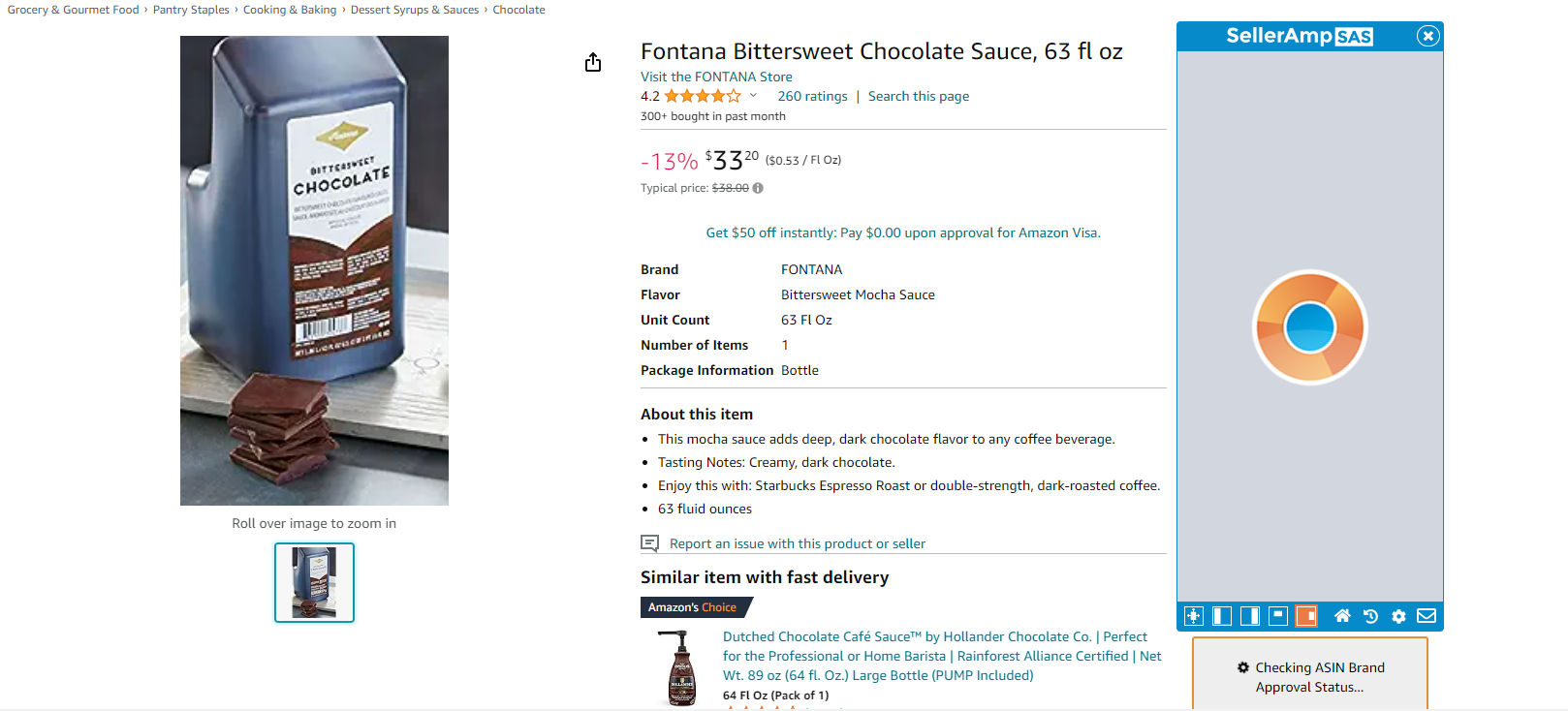Dock SellerAmp panel to the right side
This screenshot has height=711, width=1568.
(1250, 616)
